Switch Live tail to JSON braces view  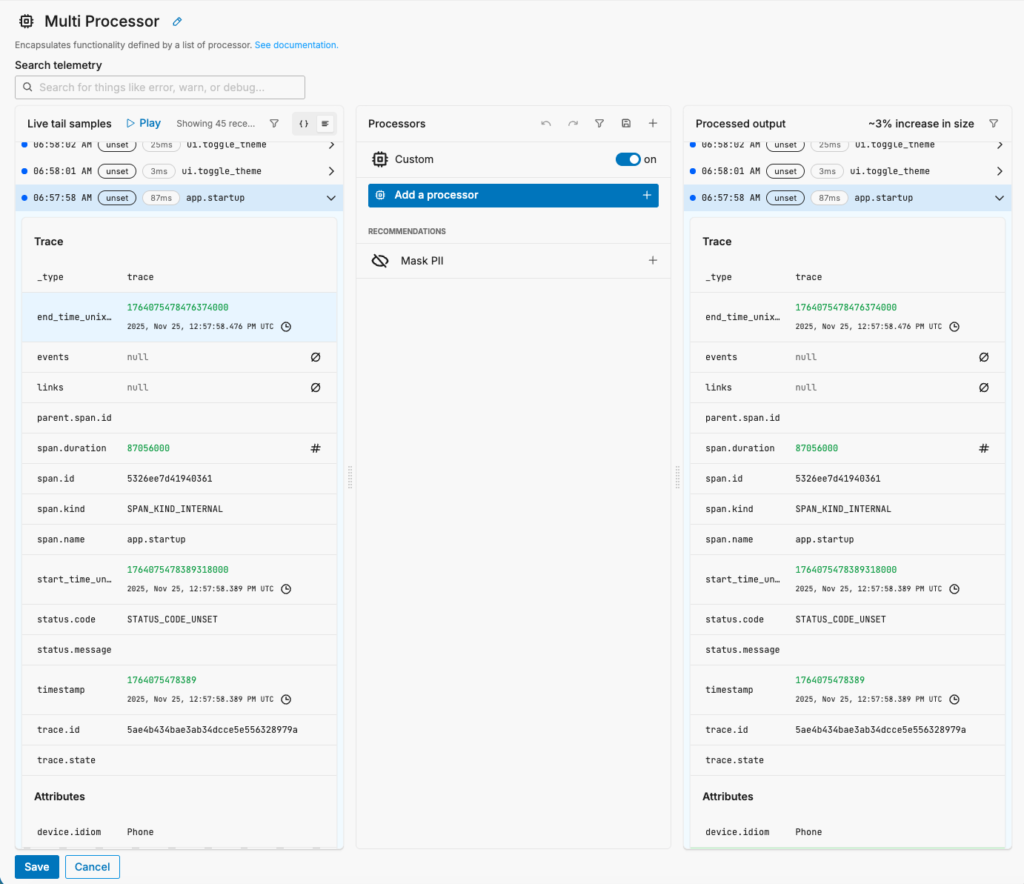click(304, 124)
